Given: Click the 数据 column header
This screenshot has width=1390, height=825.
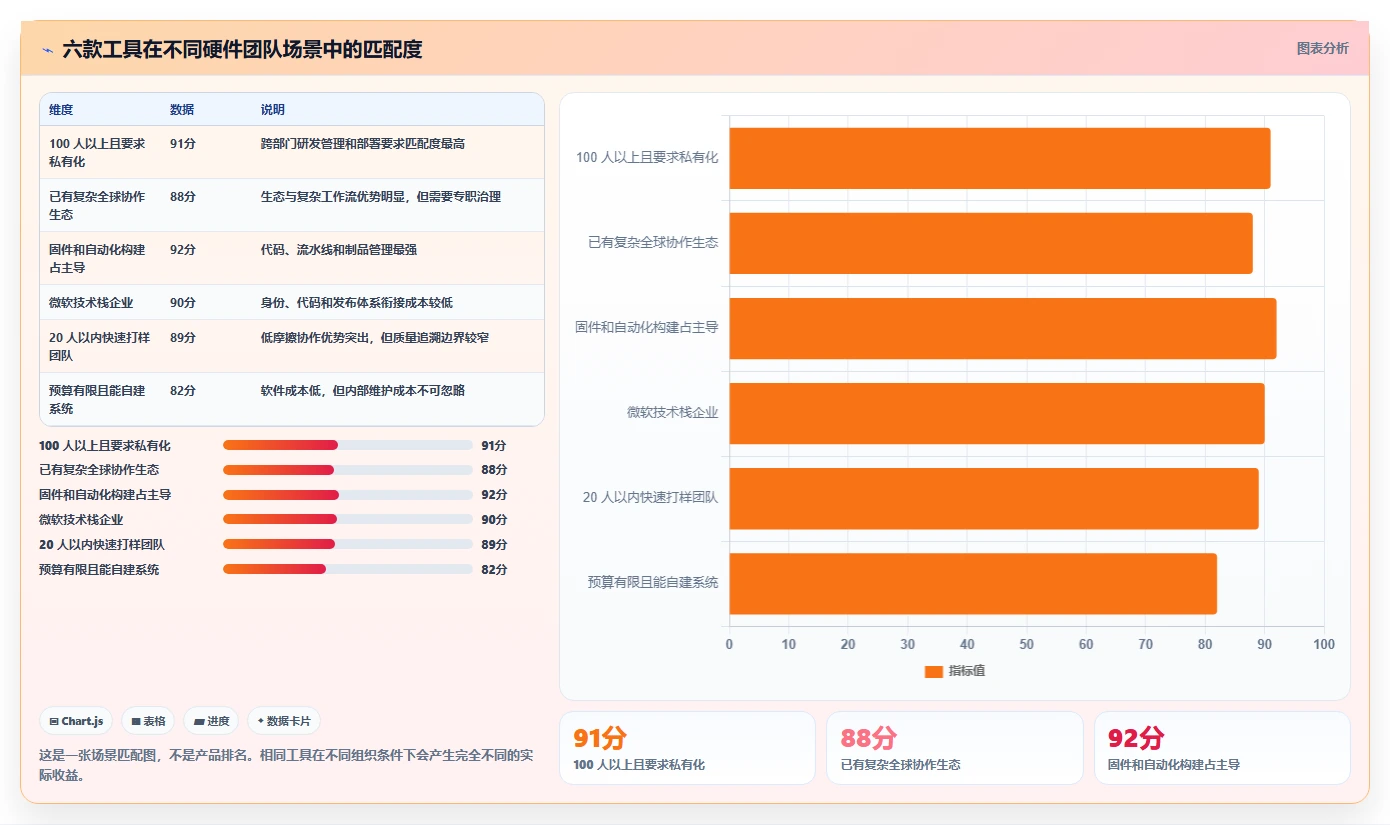Looking at the screenshot, I should point(182,110).
